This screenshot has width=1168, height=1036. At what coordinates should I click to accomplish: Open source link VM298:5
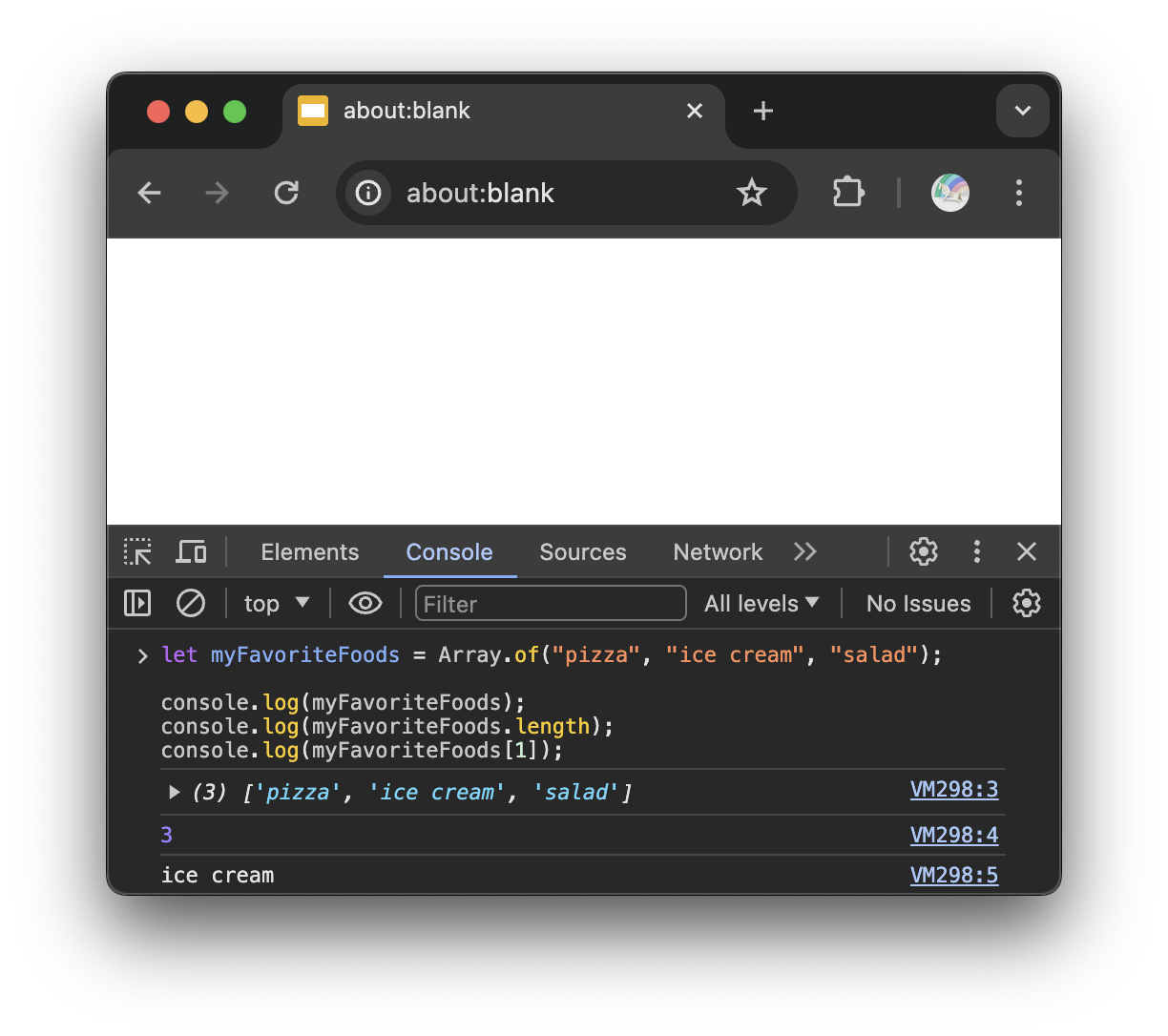[x=954, y=875]
